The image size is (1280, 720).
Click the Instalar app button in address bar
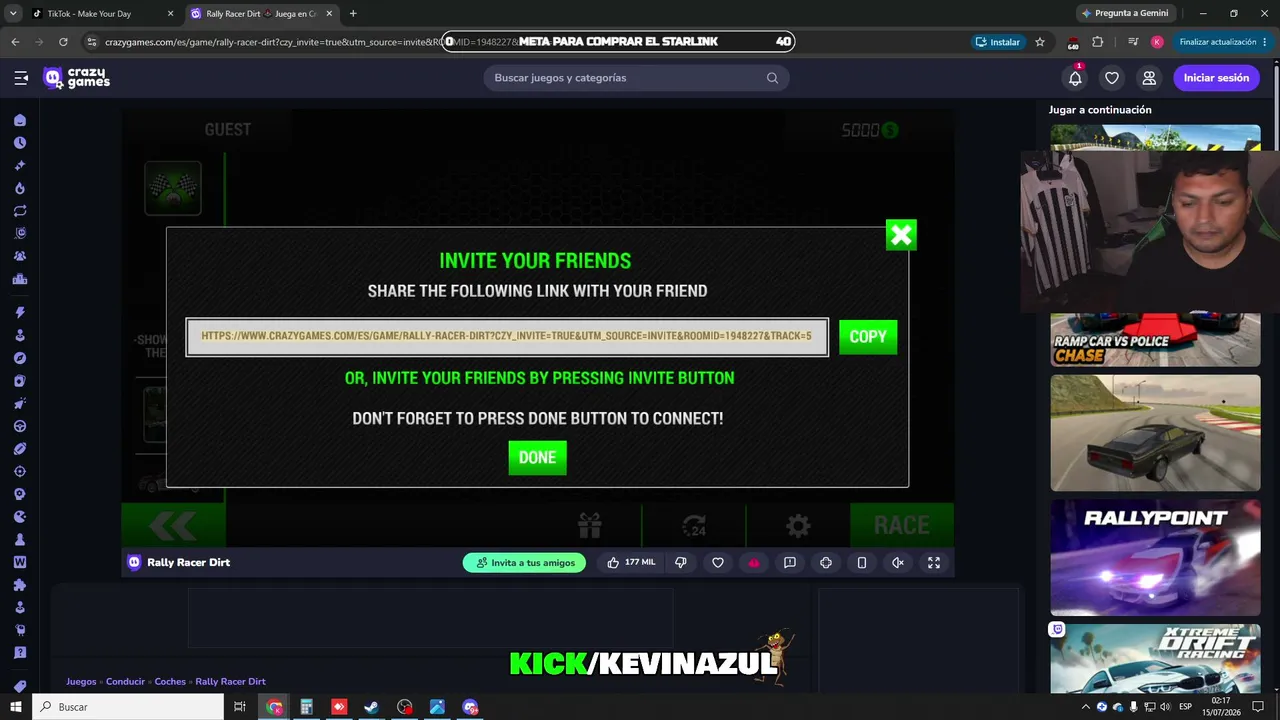coord(998,42)
